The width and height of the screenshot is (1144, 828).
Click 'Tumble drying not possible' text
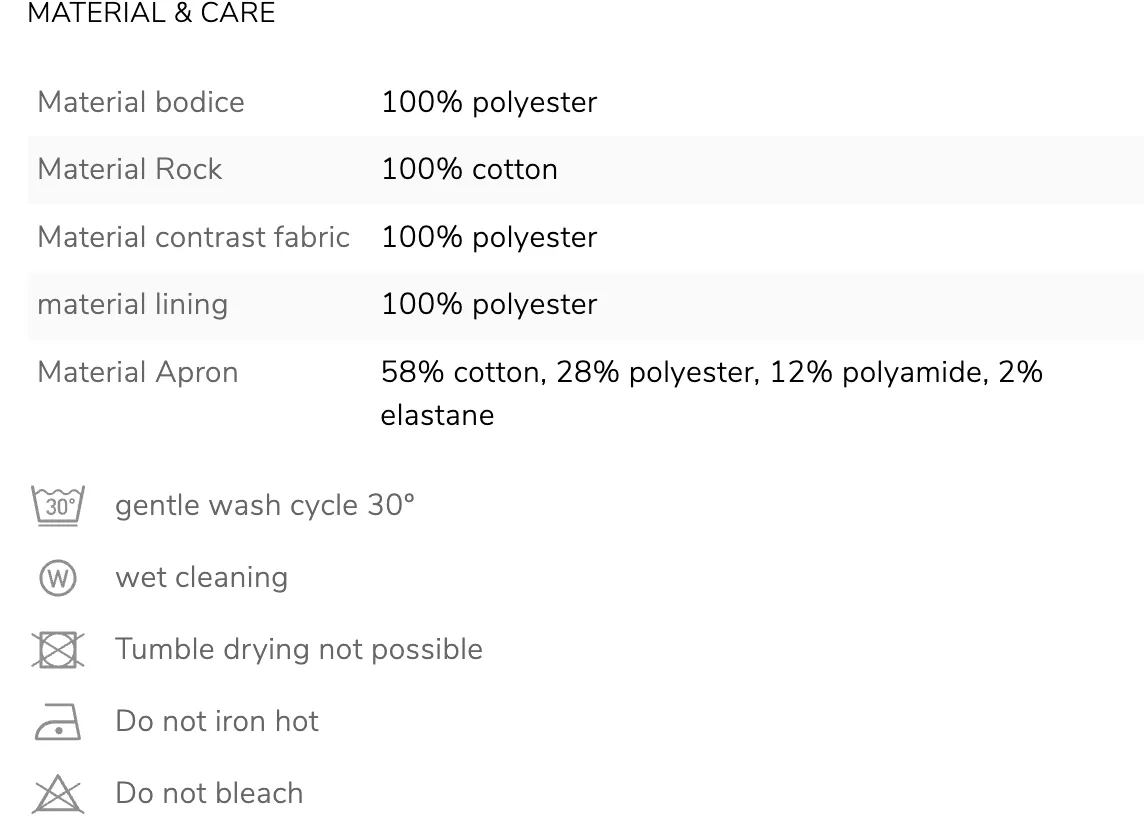299,649
